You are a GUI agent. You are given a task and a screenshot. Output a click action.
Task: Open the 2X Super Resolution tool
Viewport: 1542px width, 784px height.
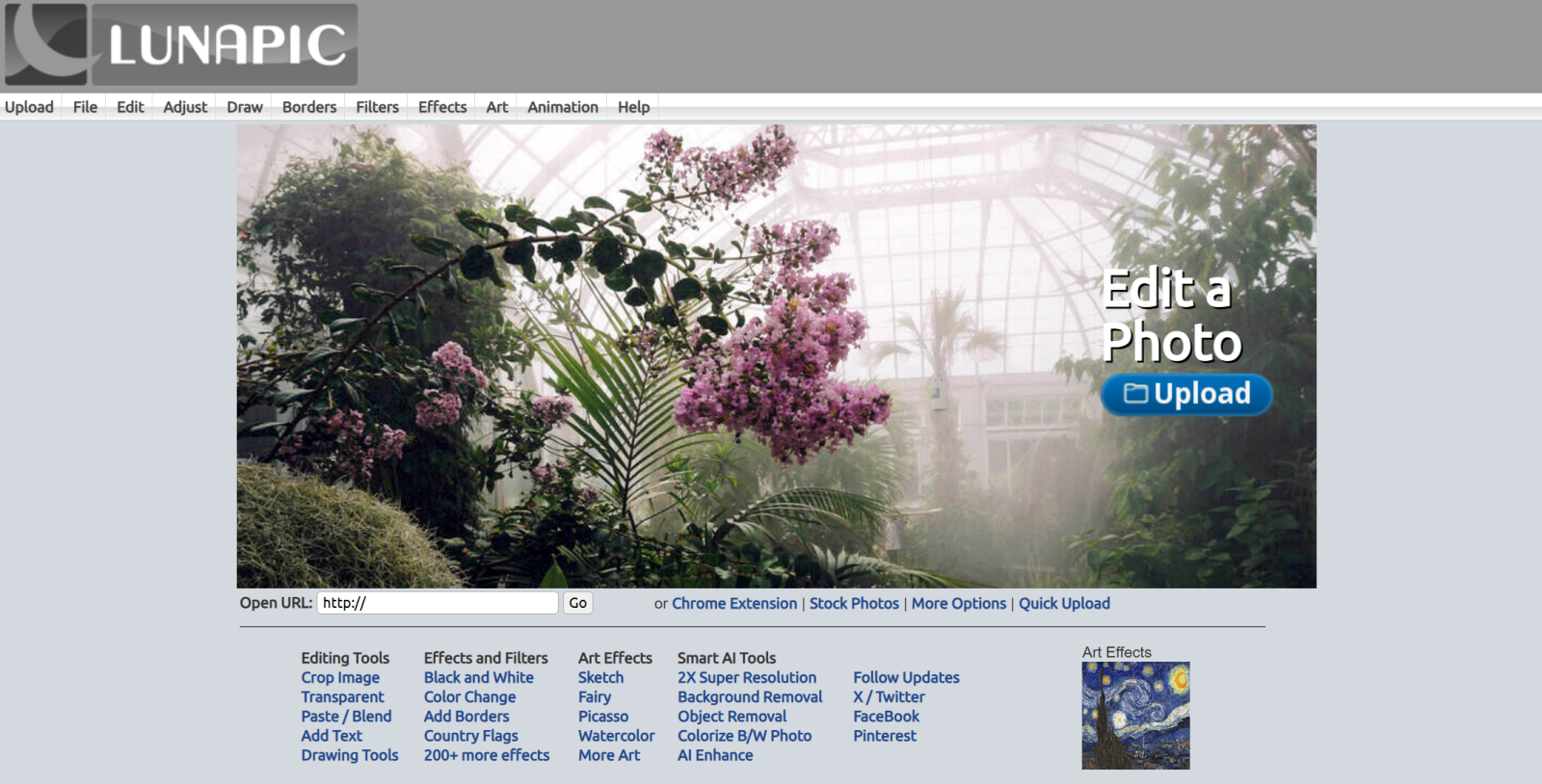click(747, 677)
